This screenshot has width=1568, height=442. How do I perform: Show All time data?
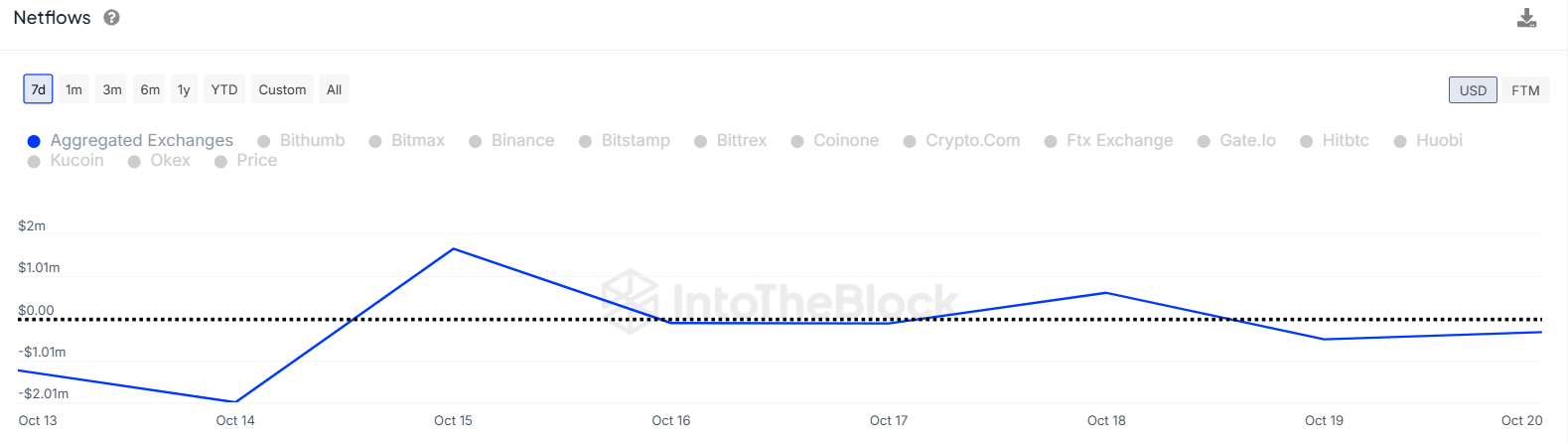click(x=335, y=89)
